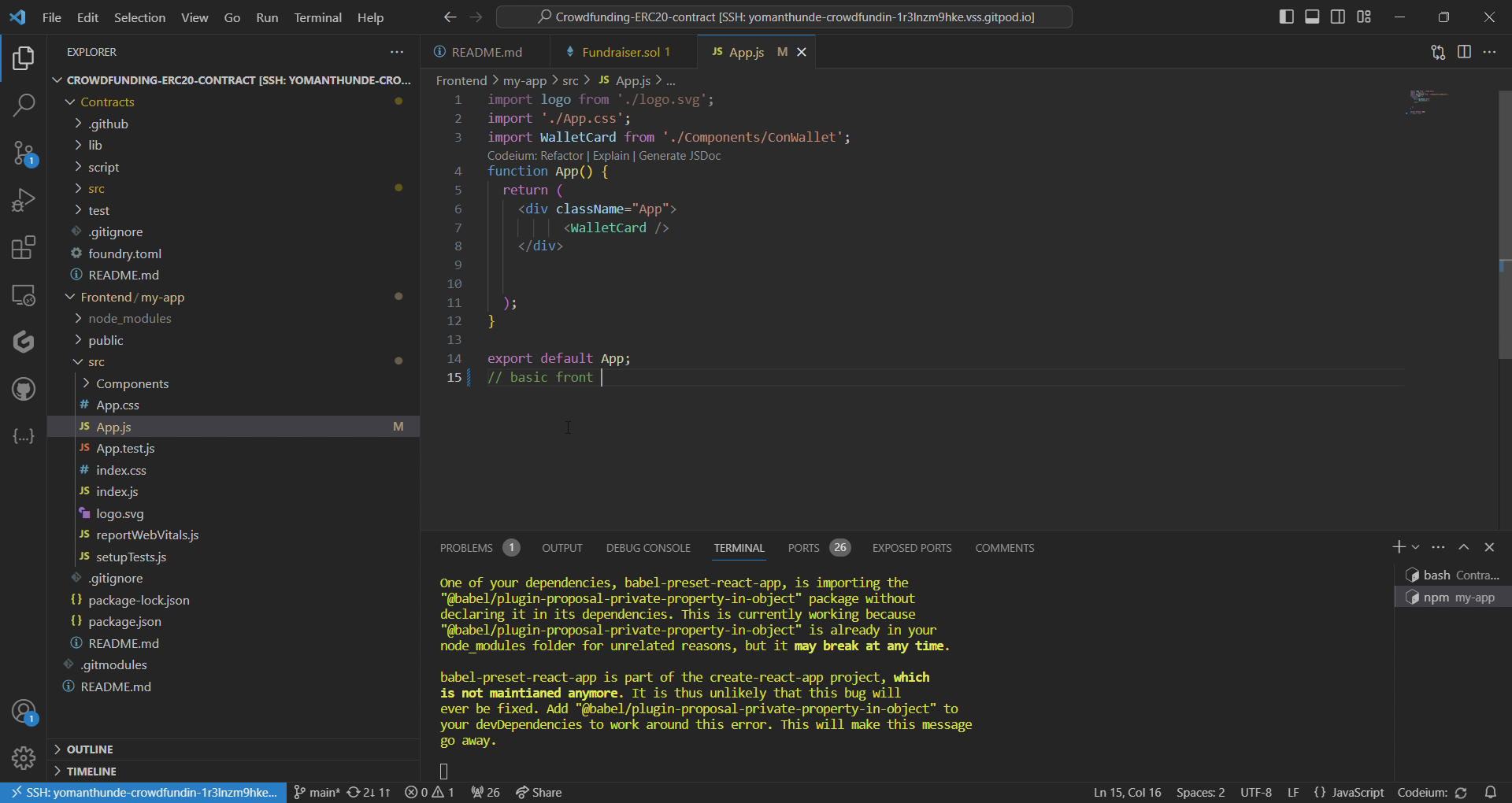Click the editor vertical scrollbar

point(1505,224)
